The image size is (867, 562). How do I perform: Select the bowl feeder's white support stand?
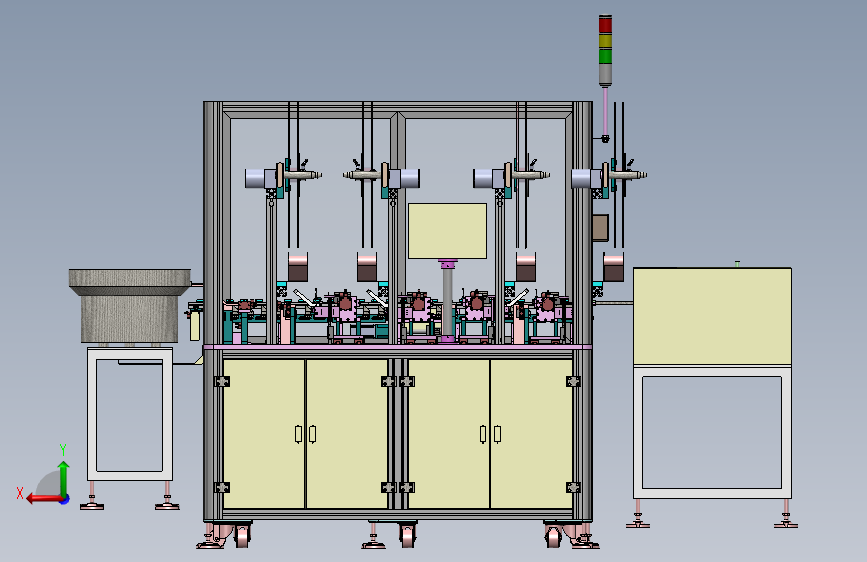(130, 414)
